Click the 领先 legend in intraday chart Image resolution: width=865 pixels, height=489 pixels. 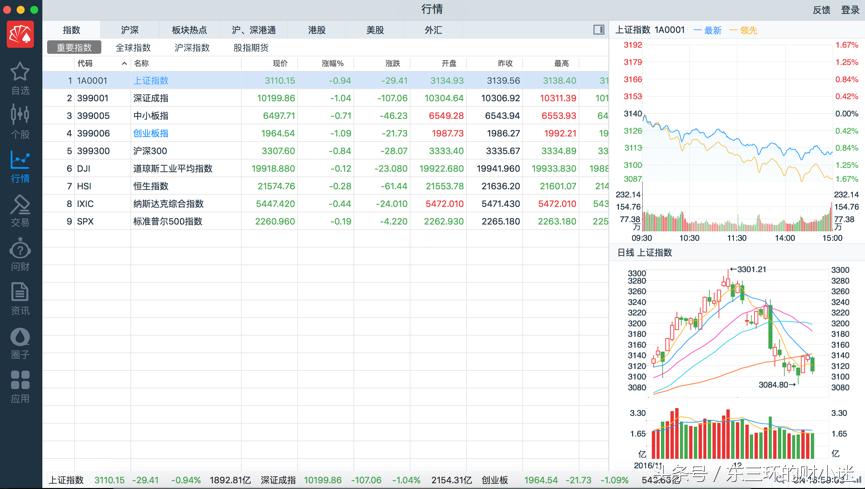743,30
